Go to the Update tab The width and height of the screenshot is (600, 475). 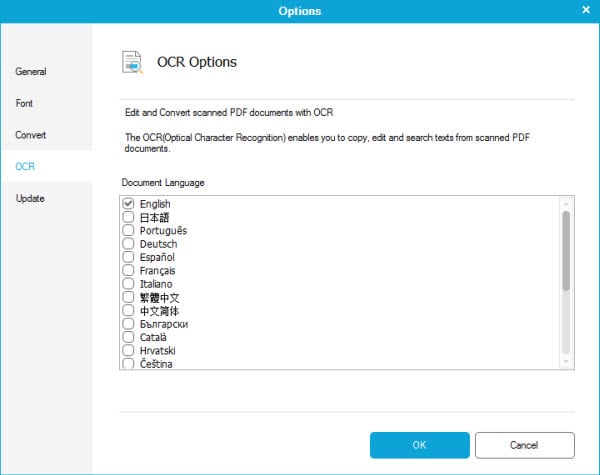(x=30, y=198)
